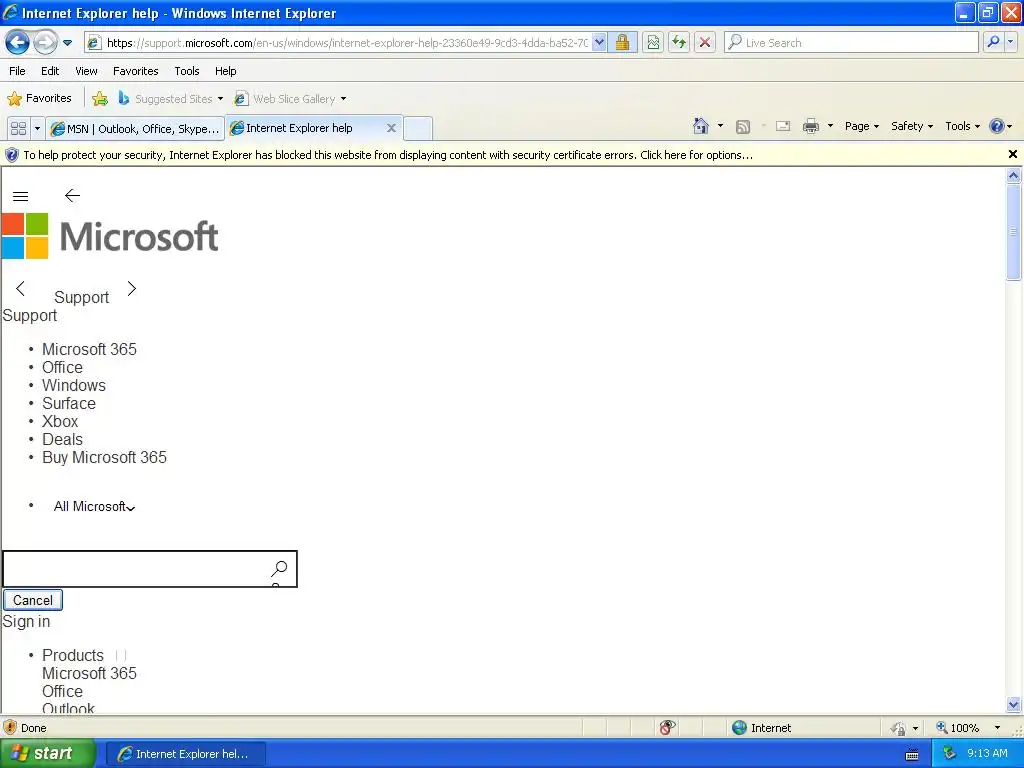Click the page search magnifier icon

pyautogui.click(x=280, y=569)
